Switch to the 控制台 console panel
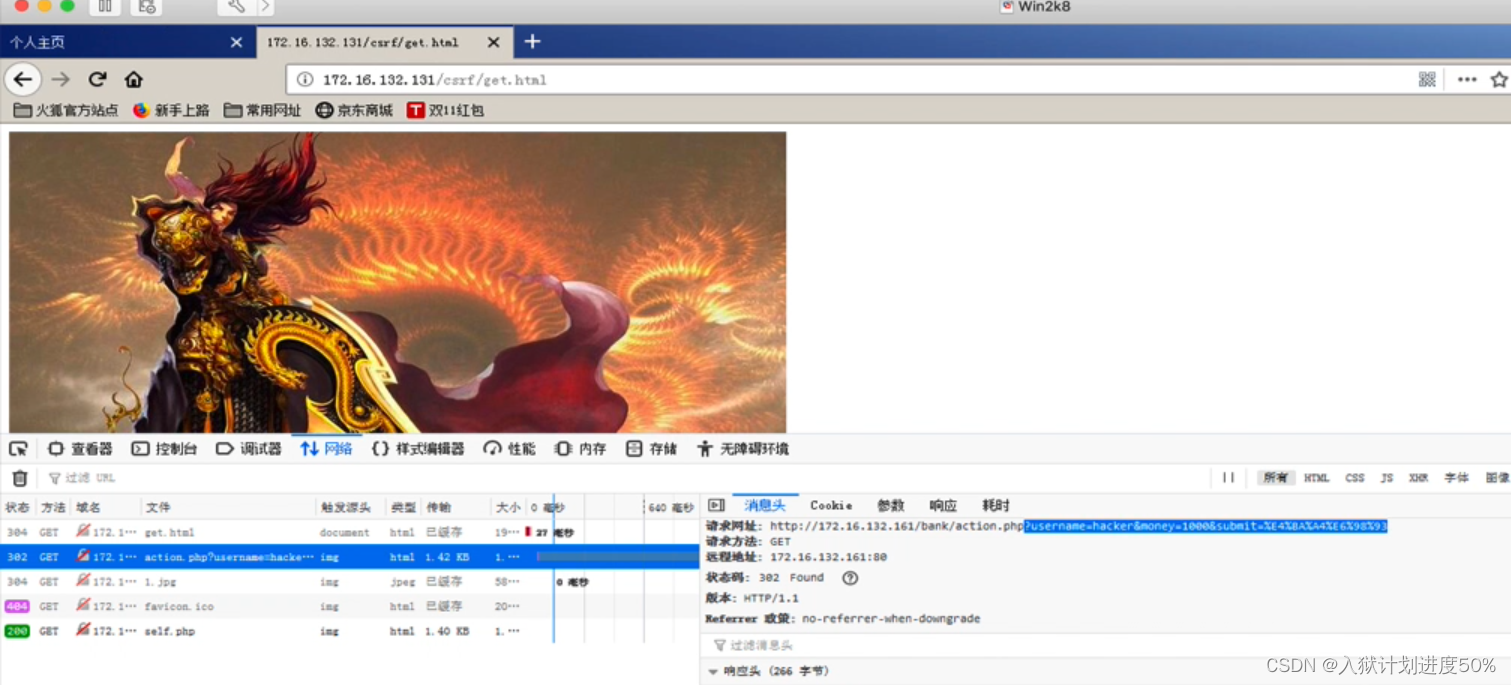The image size is (1511, 685). pyautogui.click(x=165, y=449)
